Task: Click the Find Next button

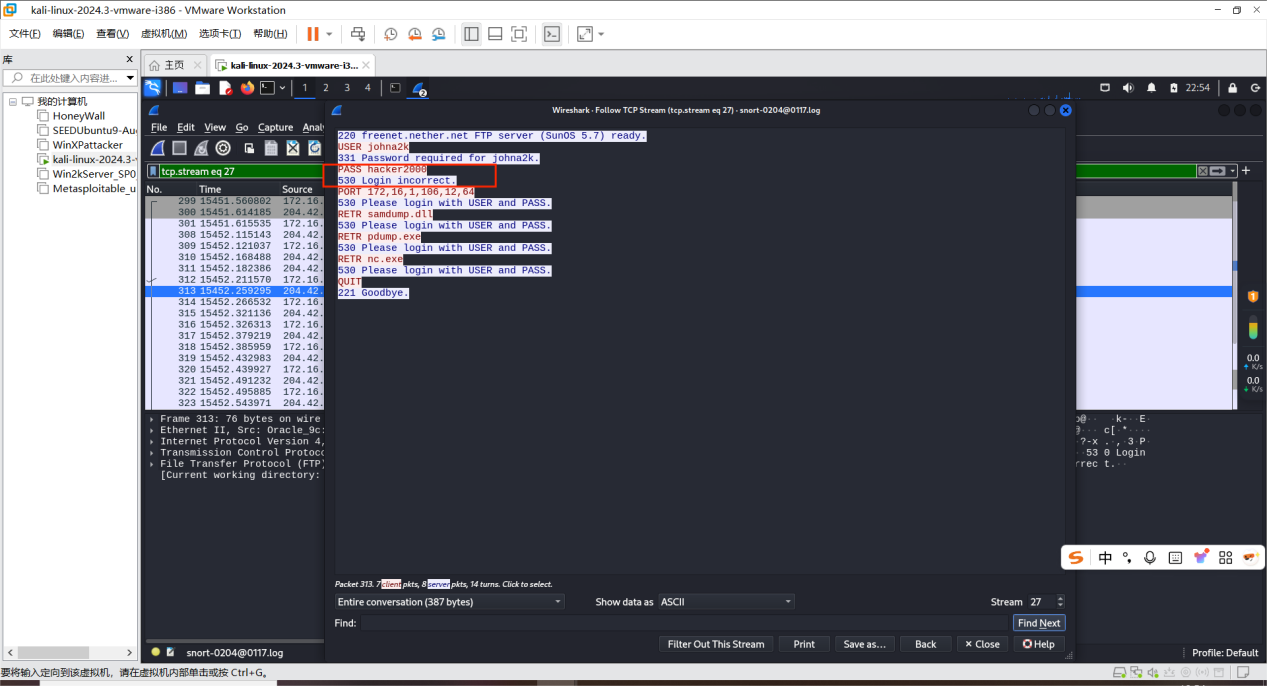Action: tap(1039, 623)
